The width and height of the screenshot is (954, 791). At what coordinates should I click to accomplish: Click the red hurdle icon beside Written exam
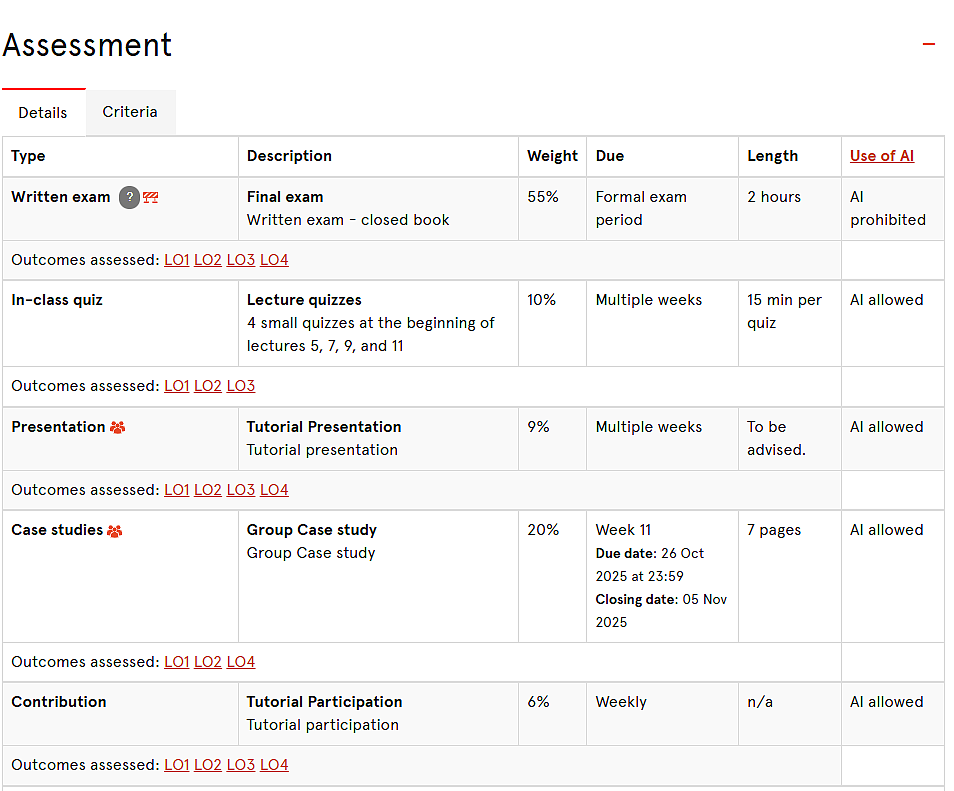click(150, 197)
